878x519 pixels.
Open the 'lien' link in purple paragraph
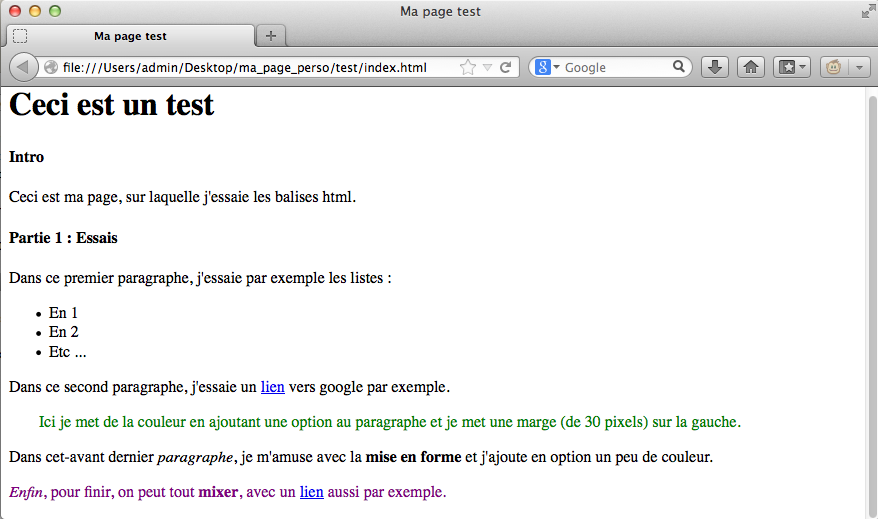[312, 492]
